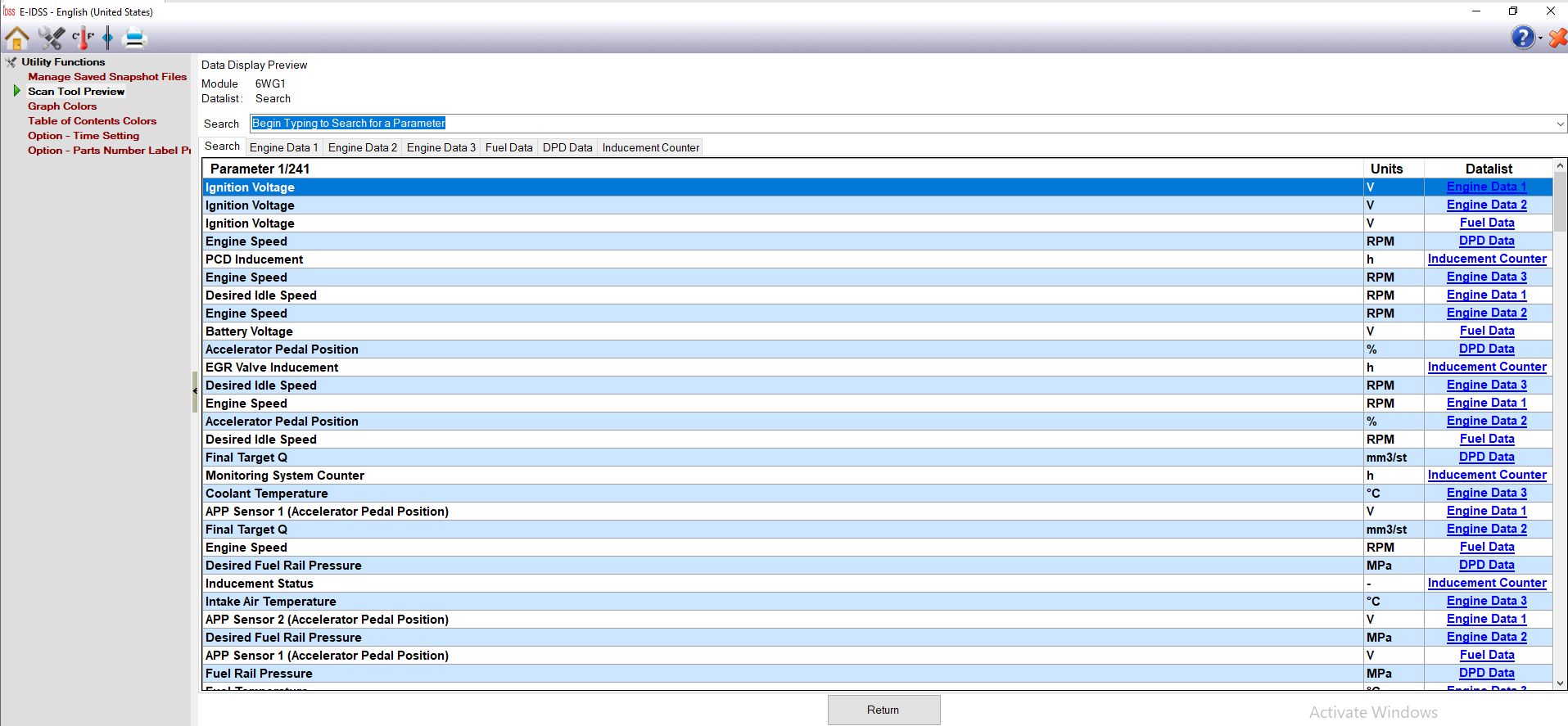Image resolution: width=1568 pixels, height=726 pixels.
Task: Open Graph Colors option
Action: [x=62, y=106]
